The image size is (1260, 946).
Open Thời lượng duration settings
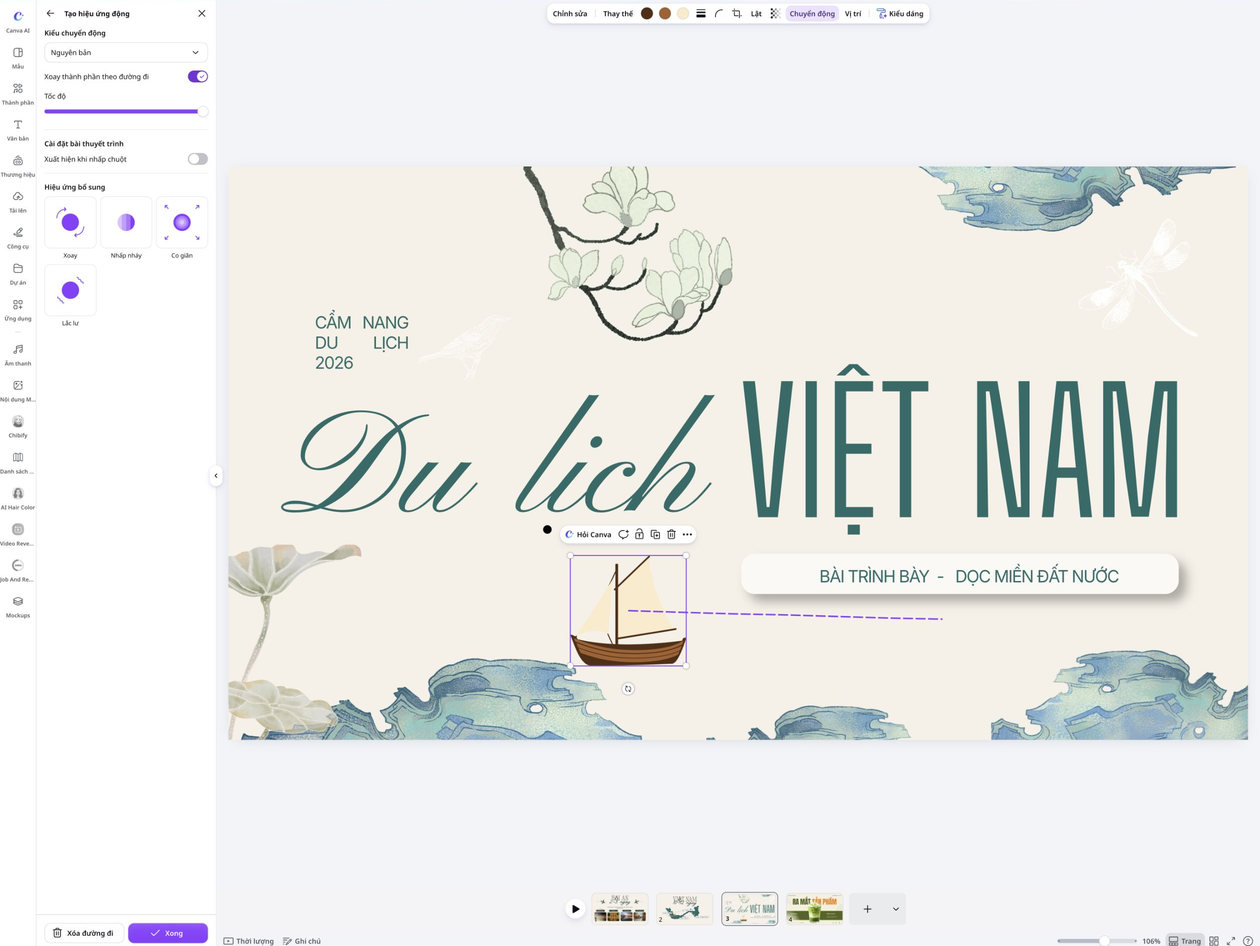point(249,941)
